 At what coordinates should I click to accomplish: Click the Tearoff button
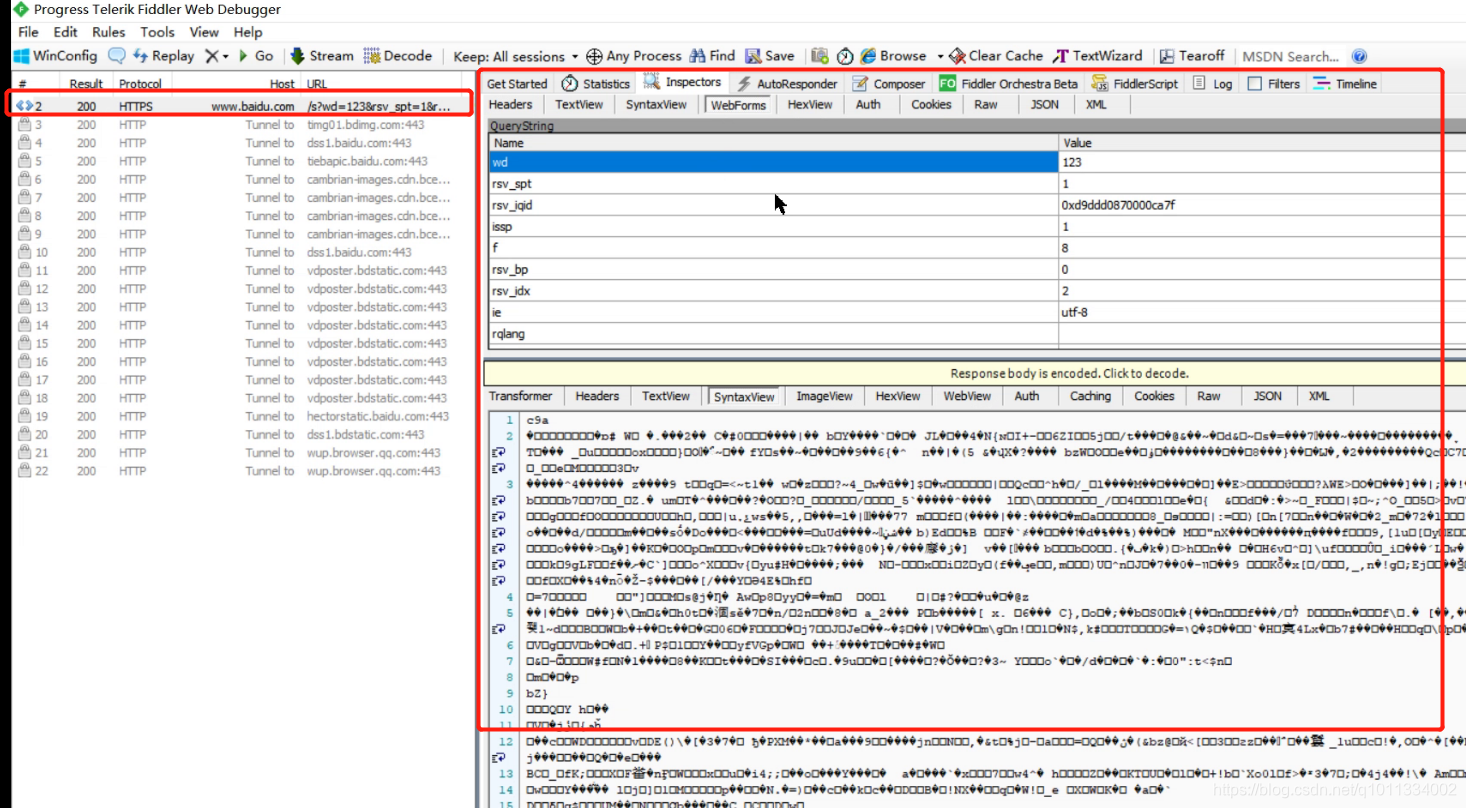(x=1192, y=56)
